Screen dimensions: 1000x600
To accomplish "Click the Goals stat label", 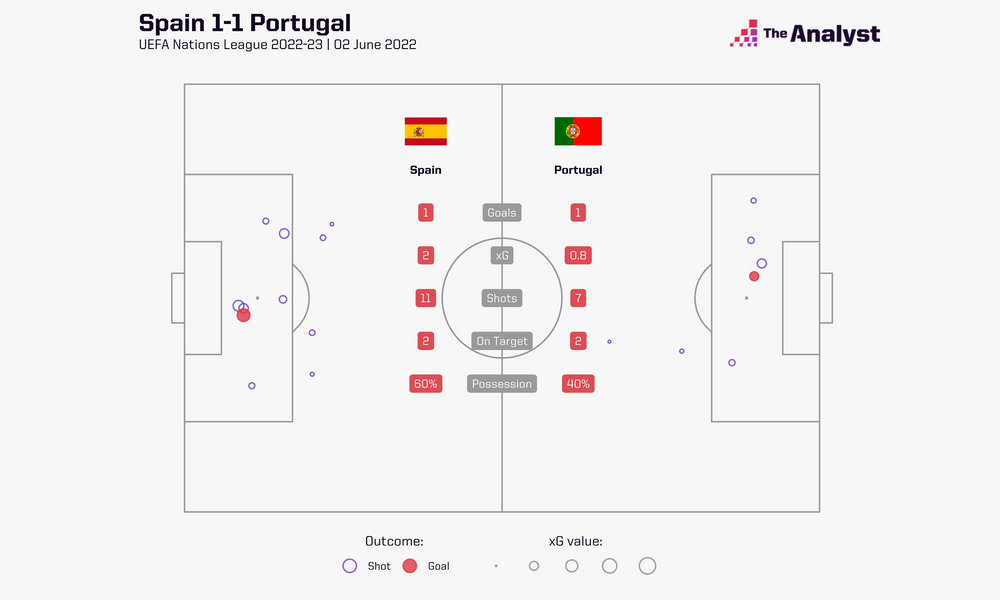I will point(502,212).
